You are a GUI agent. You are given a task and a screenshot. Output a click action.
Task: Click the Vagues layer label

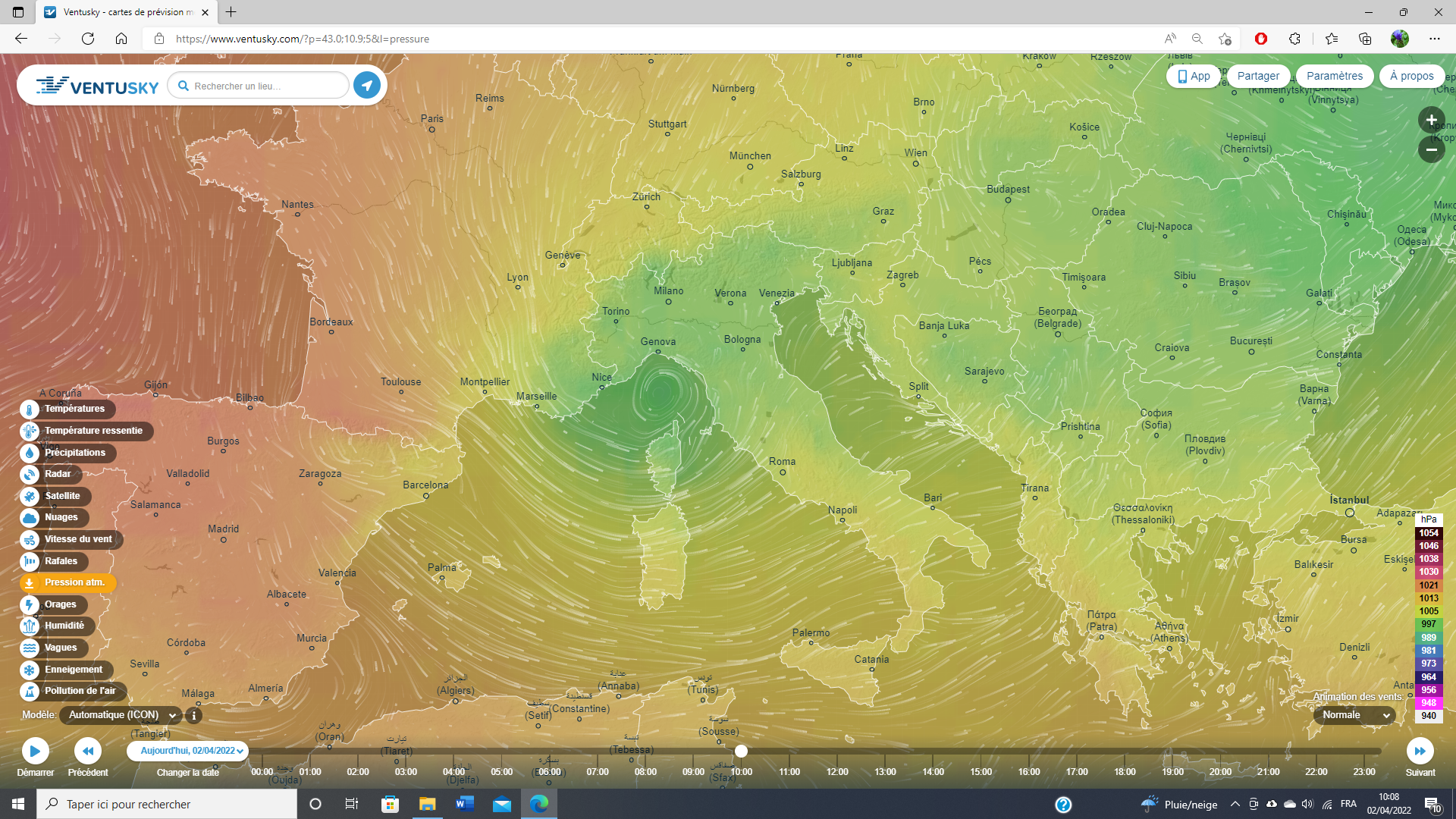tap(61, 648)
